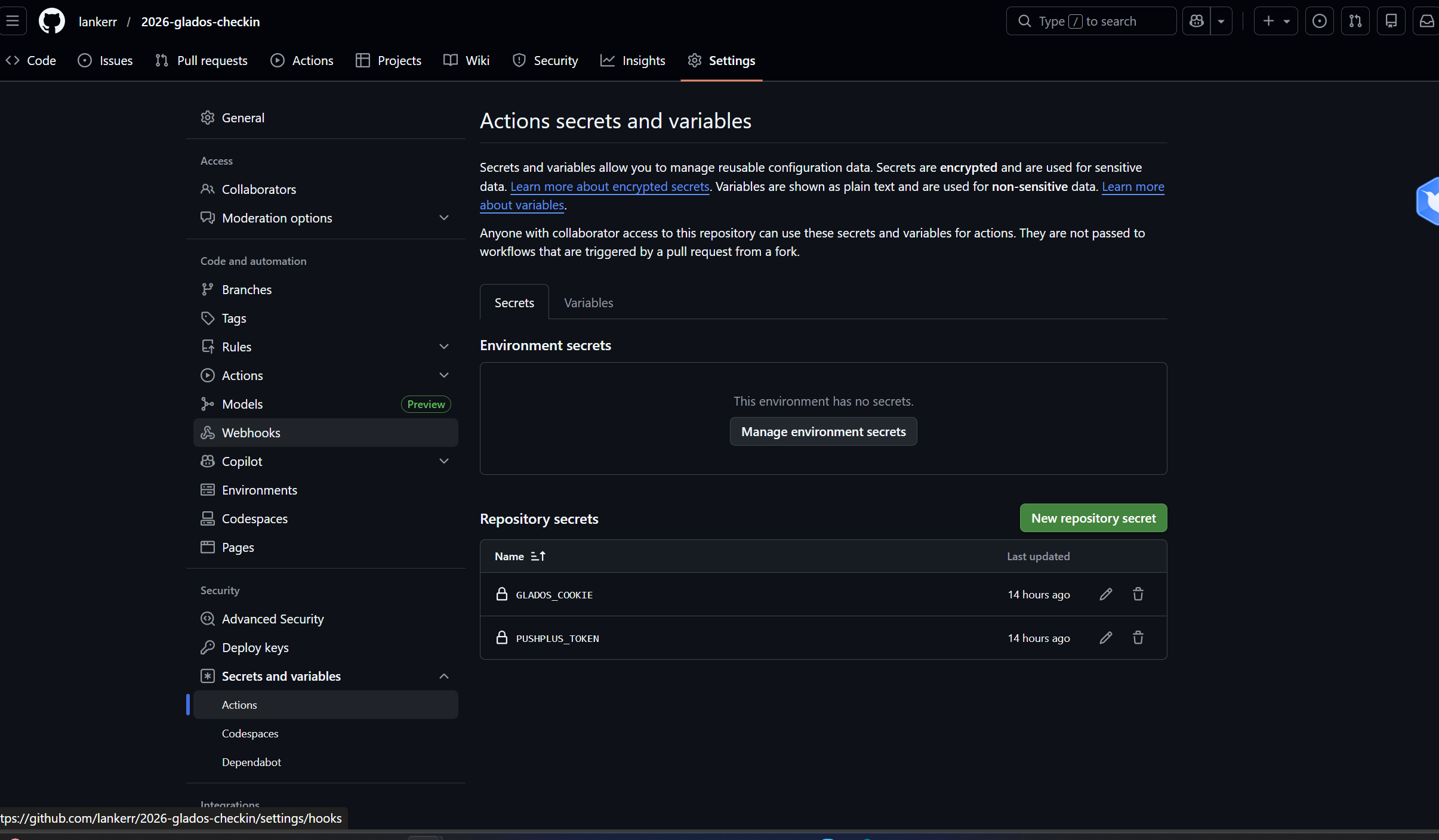Open the Create new plus dropdown
Viewport: 1439px width, 840px height.
[1276, 21]
